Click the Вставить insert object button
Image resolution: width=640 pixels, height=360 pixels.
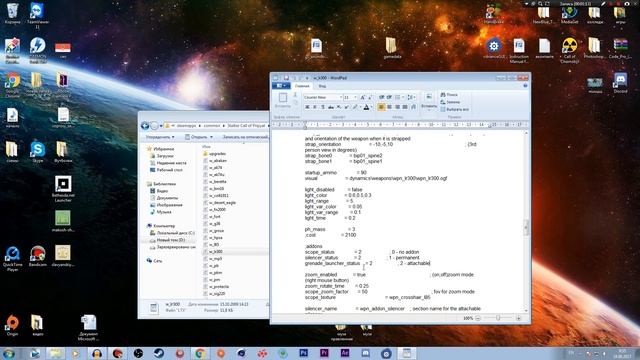(429, 101)
